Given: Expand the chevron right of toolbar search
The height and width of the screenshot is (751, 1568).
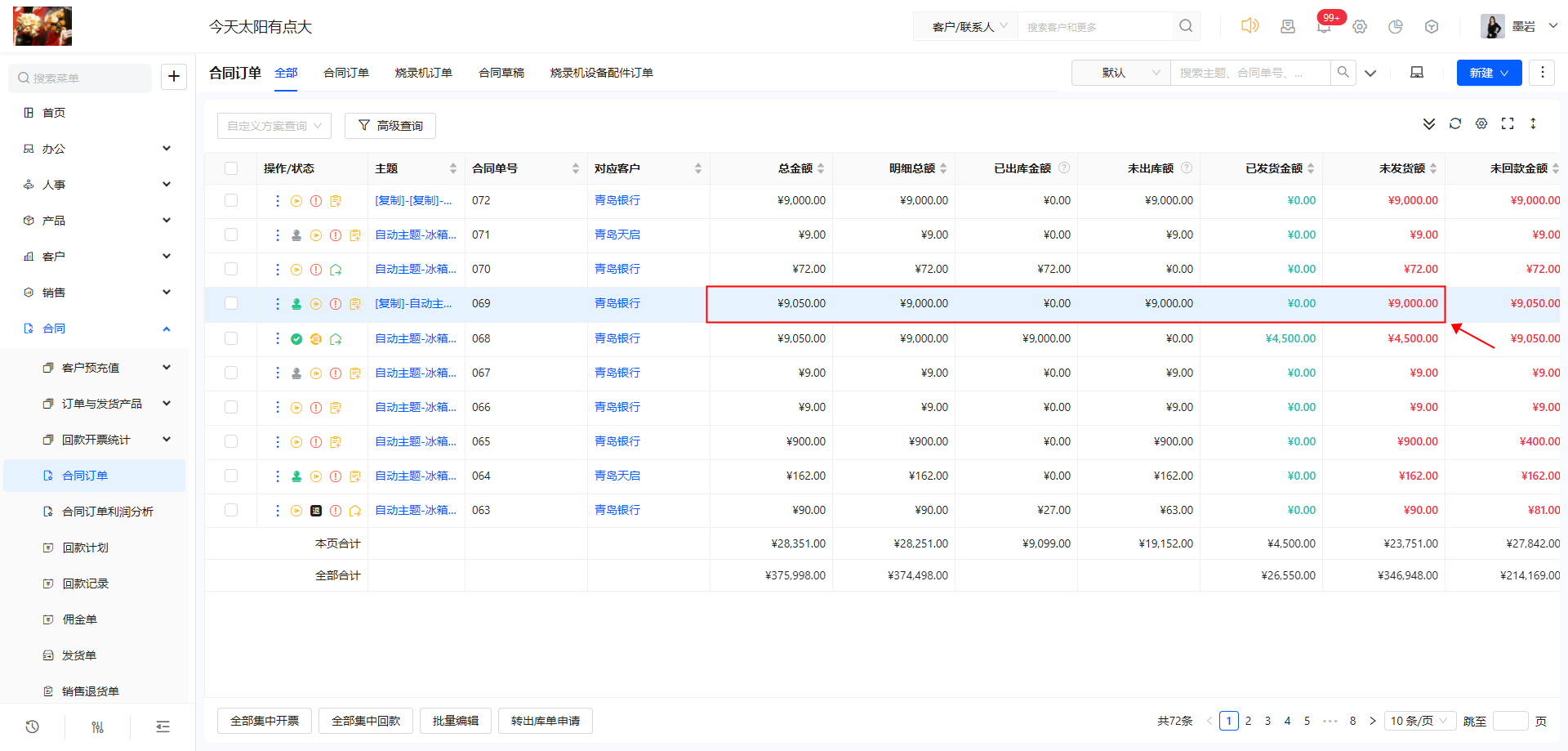Looking at the screenshot, I should pyautogui.click(x=1370, y=73).
